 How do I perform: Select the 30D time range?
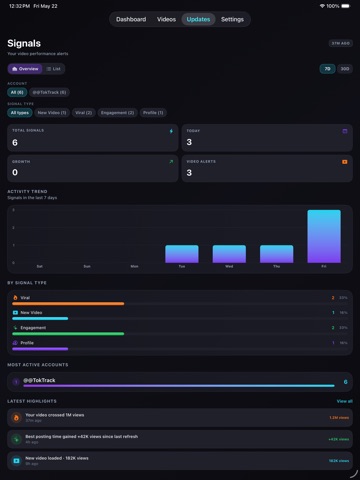(x=345, y=69)
